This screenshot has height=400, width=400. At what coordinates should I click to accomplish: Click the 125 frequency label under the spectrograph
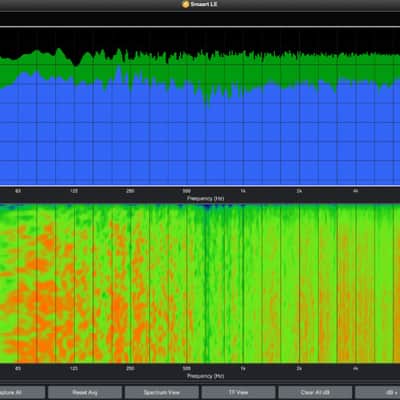coord(74,369)
